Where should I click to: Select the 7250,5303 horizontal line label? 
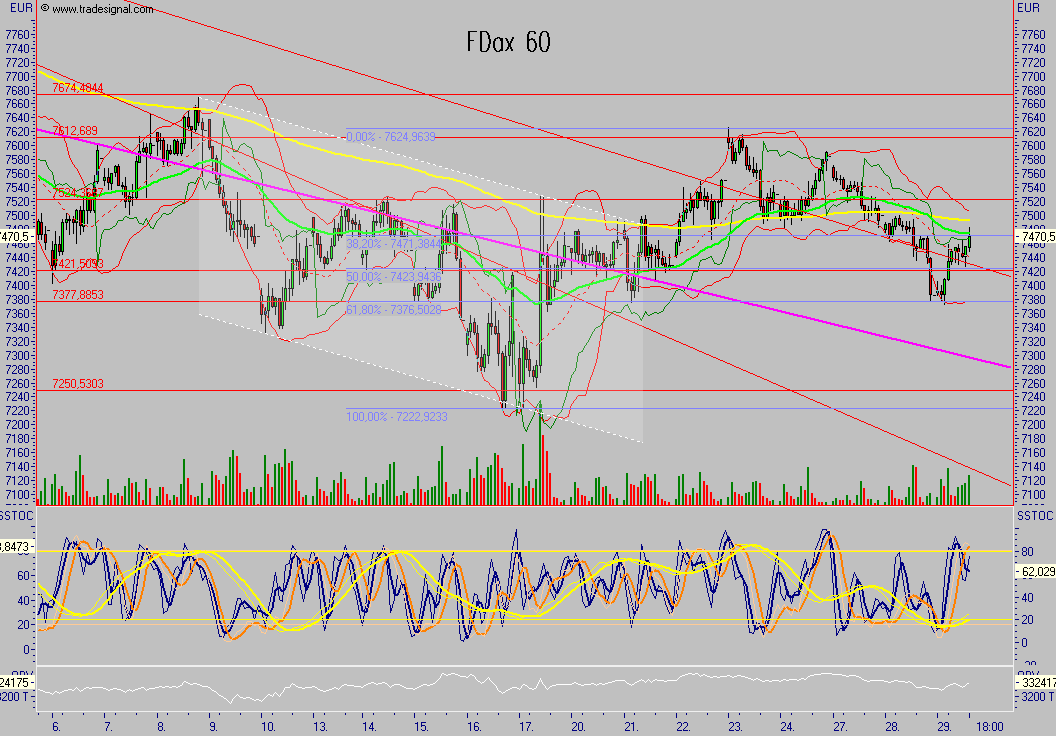point(77,384)
